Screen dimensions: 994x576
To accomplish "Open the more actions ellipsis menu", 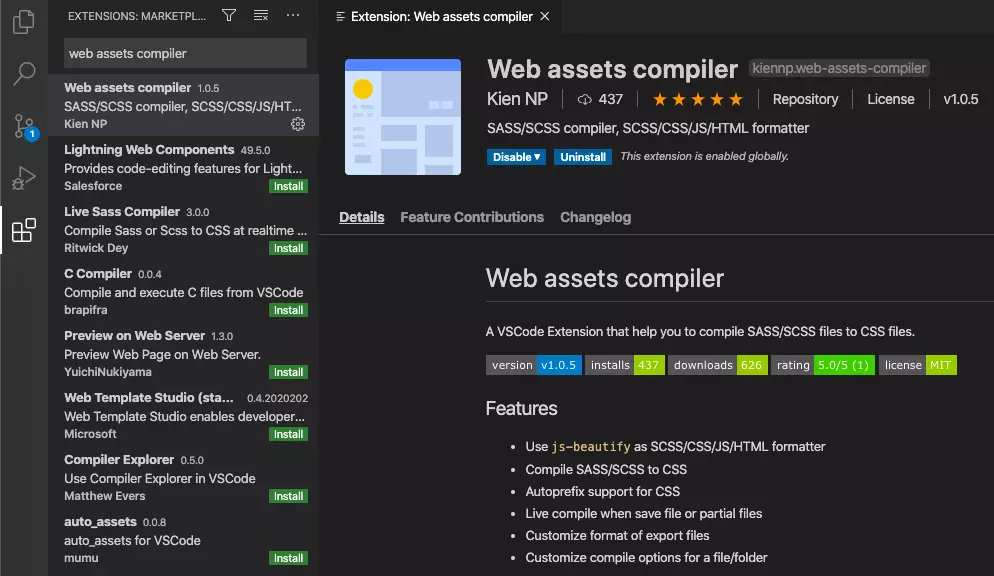I will (x=293, y=16).
